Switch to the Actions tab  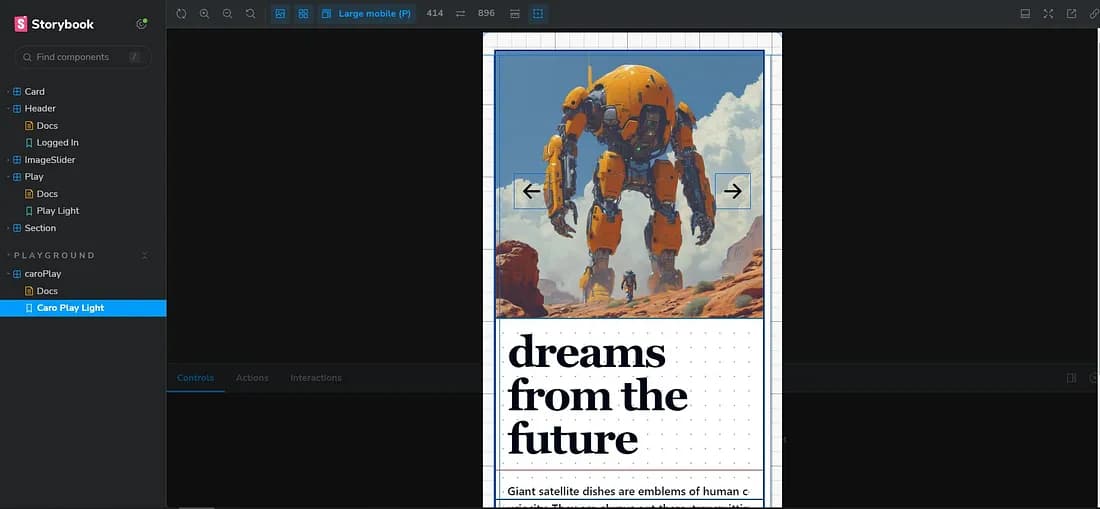pos(252,378)
